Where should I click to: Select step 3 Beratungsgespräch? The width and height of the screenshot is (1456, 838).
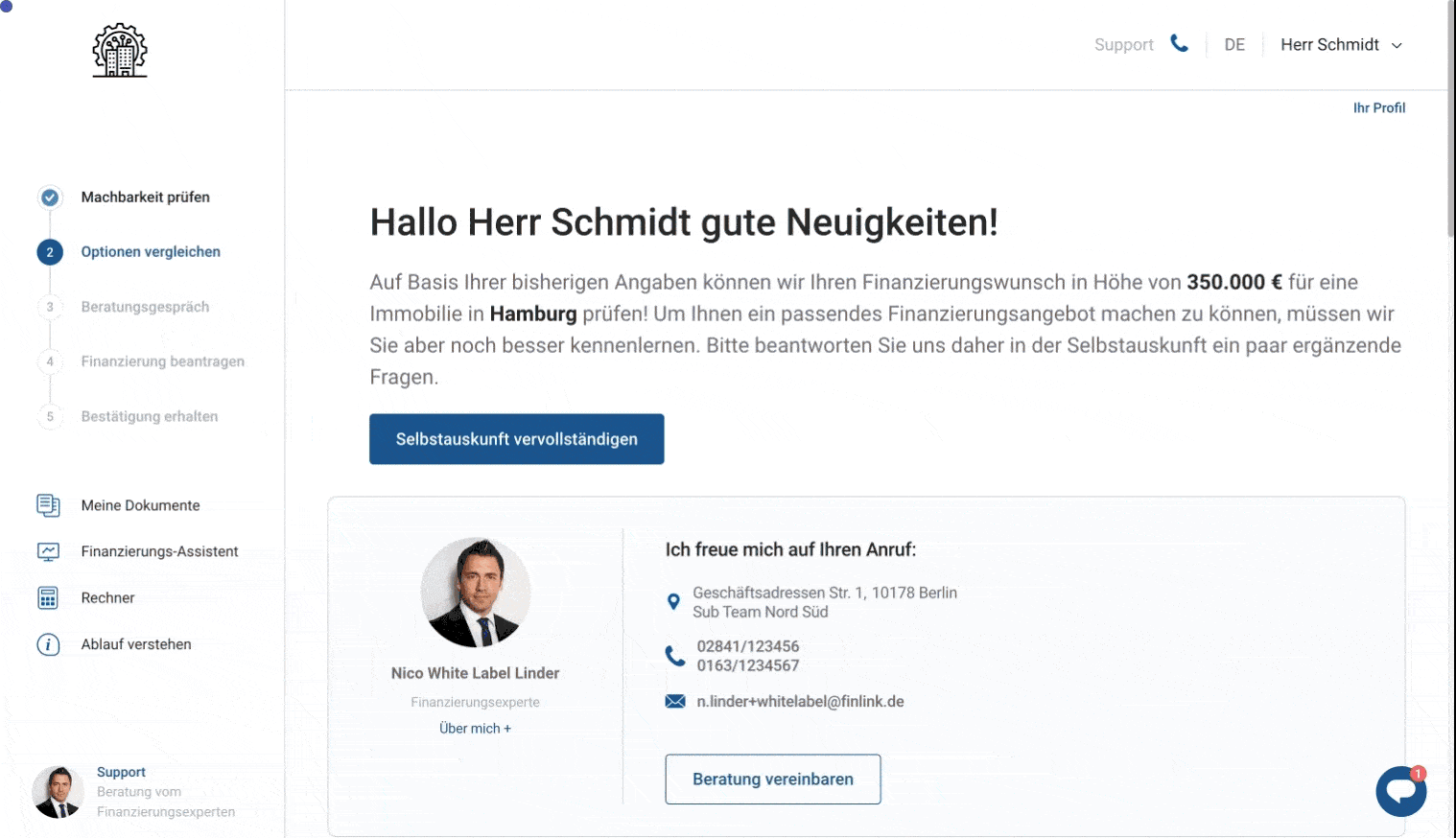(49, 307)
